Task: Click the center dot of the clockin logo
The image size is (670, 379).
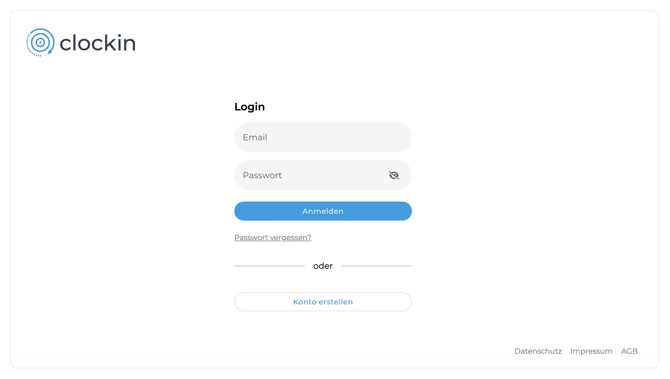Action: click(x=40, y=42)
